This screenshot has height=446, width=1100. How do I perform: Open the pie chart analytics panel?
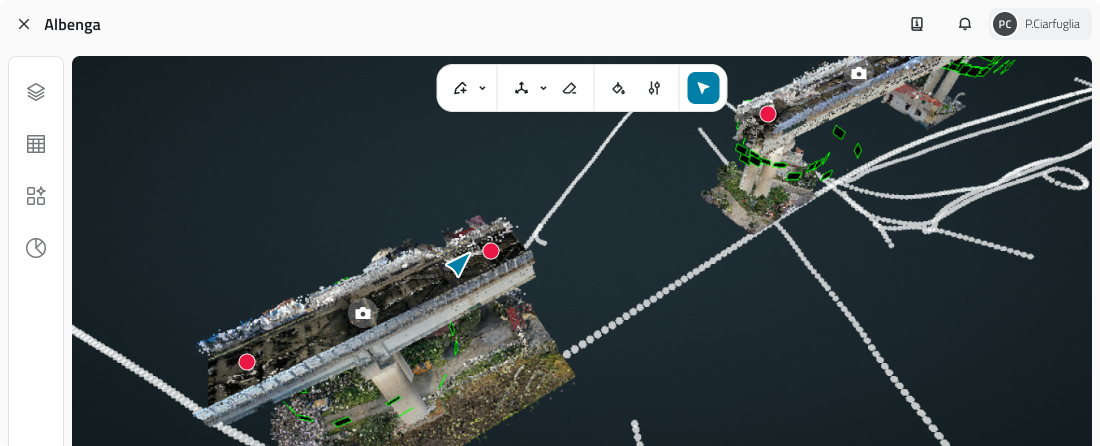pos(36,248)
